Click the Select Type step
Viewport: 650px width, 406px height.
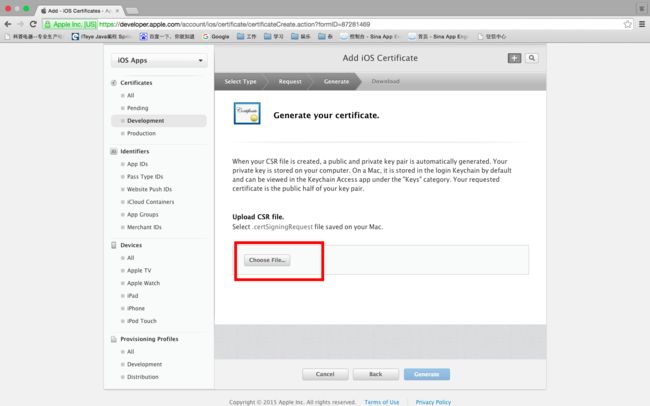[x=240, y=82]
